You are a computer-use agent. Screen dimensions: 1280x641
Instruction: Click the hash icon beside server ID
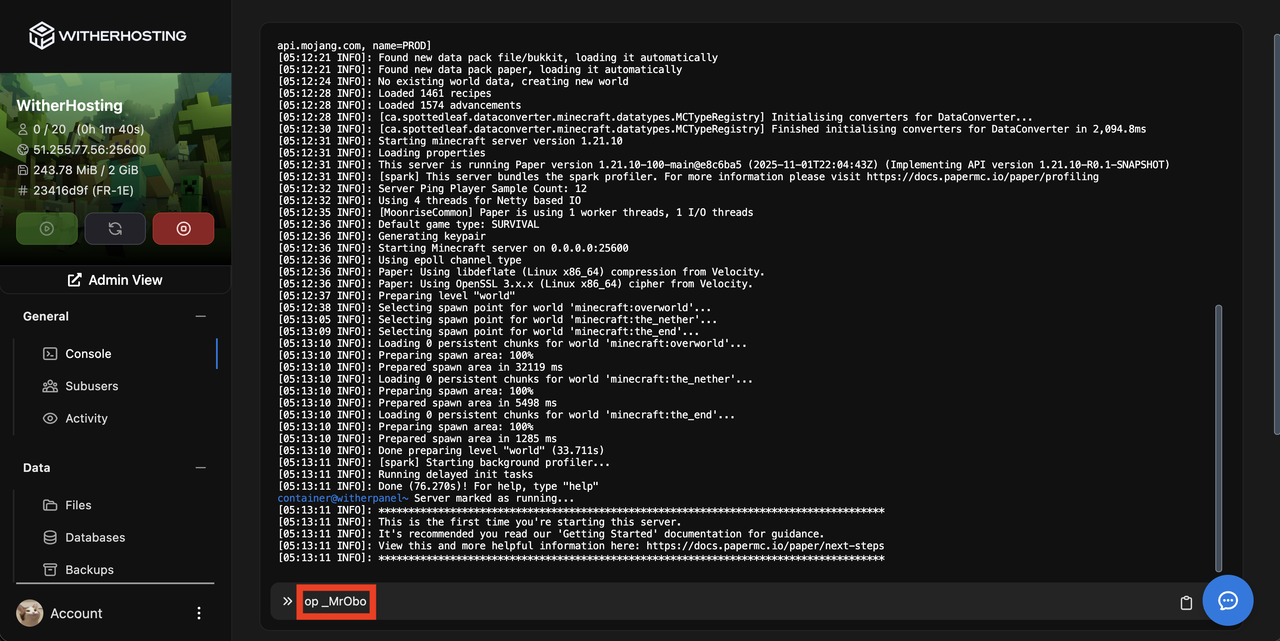[24, 190]
